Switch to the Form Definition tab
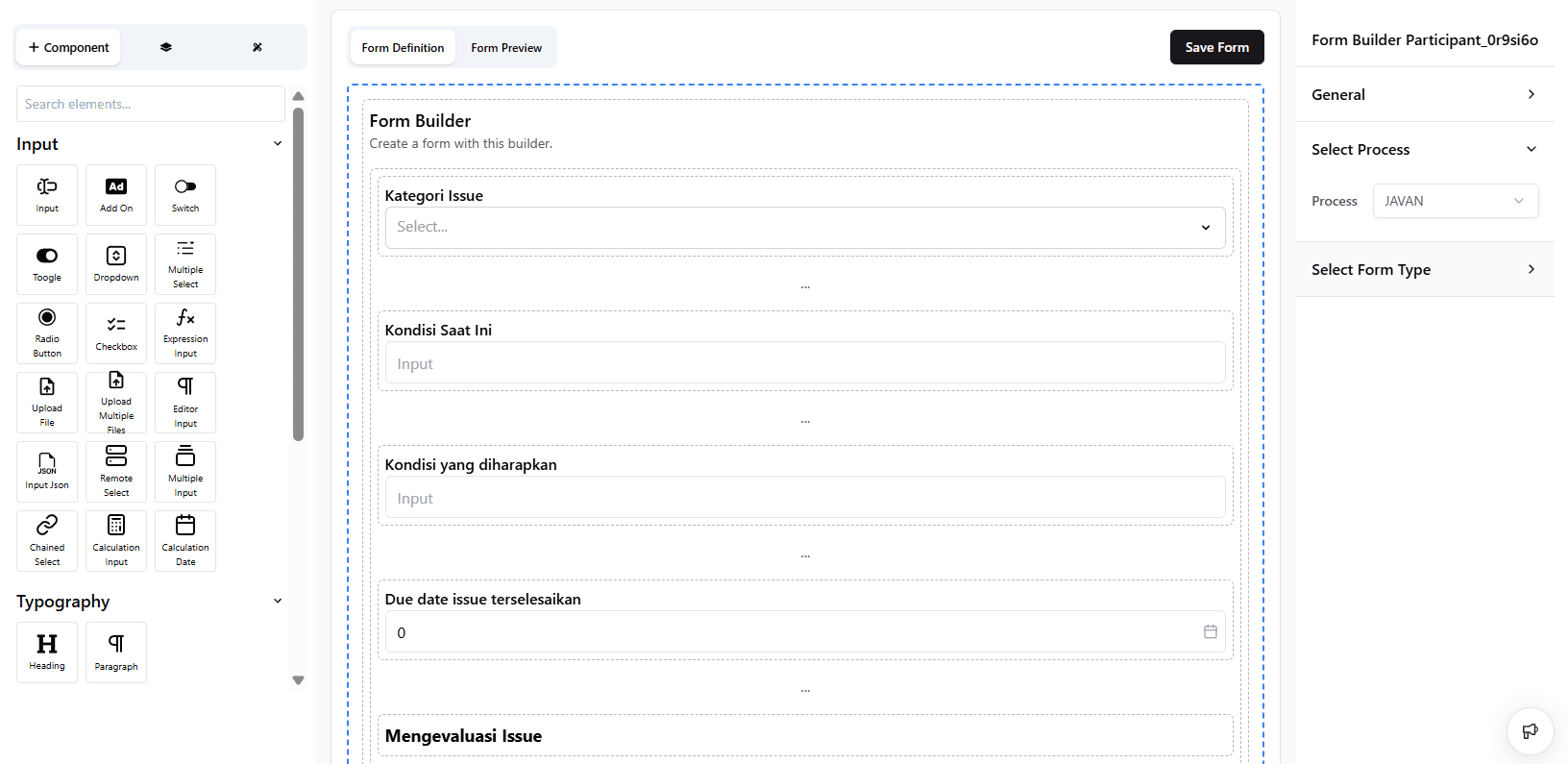 (x=403, y=47)
